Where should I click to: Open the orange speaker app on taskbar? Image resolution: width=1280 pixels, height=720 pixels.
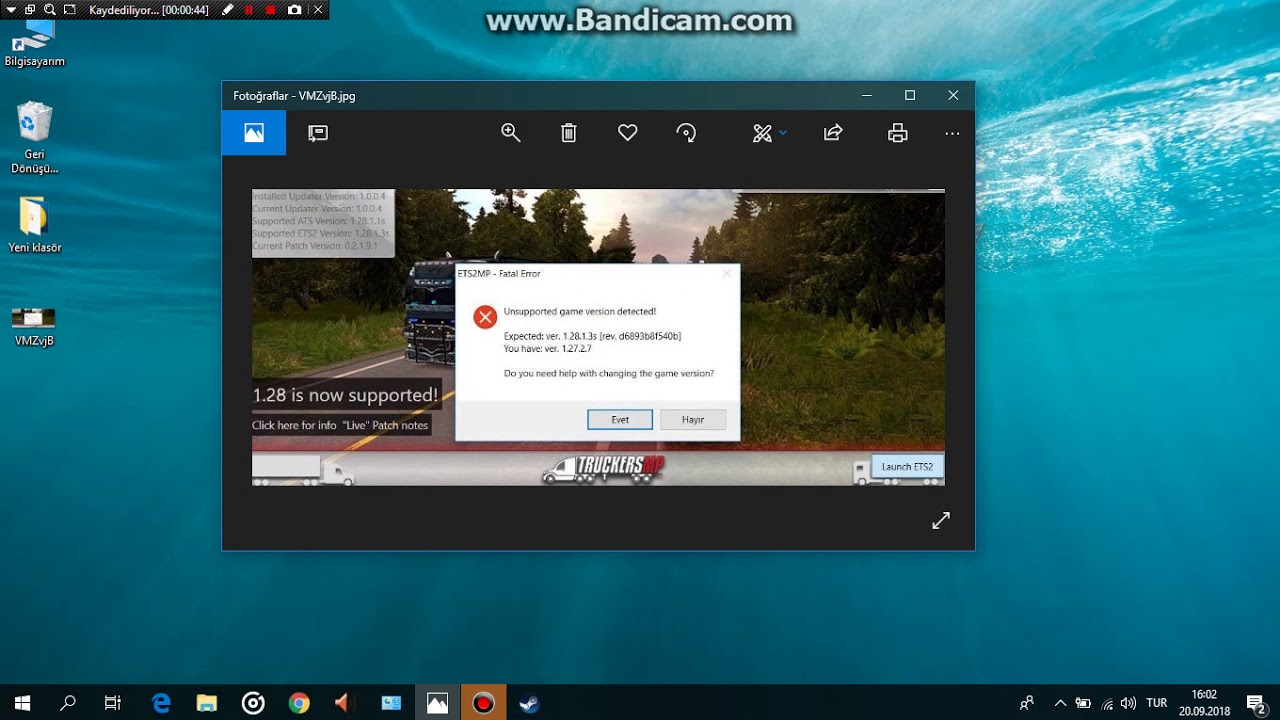click(345, 703)
